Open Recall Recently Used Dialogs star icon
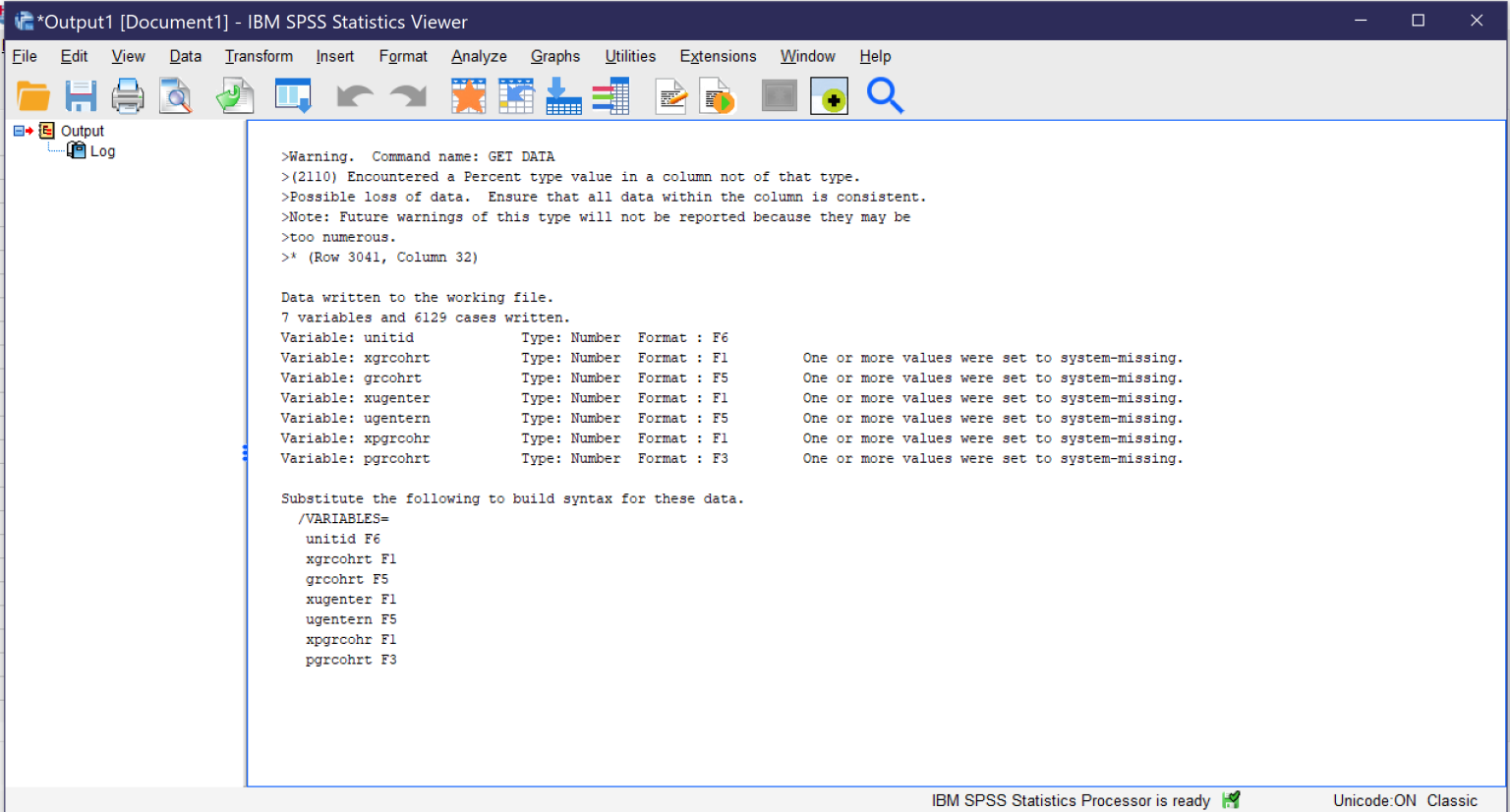The image size is (1510, 812). point(468,95)
